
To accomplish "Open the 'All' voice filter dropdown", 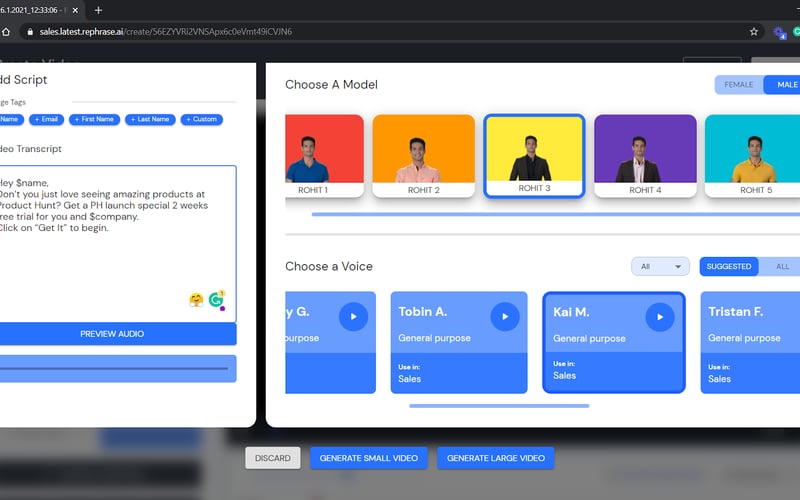I will click(660, 266).
